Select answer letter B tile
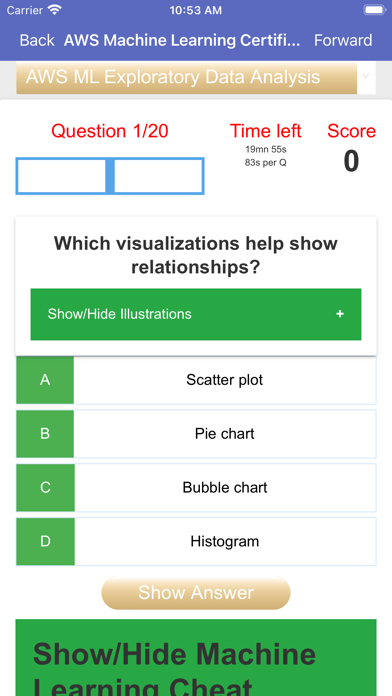 tap(45, 434)
